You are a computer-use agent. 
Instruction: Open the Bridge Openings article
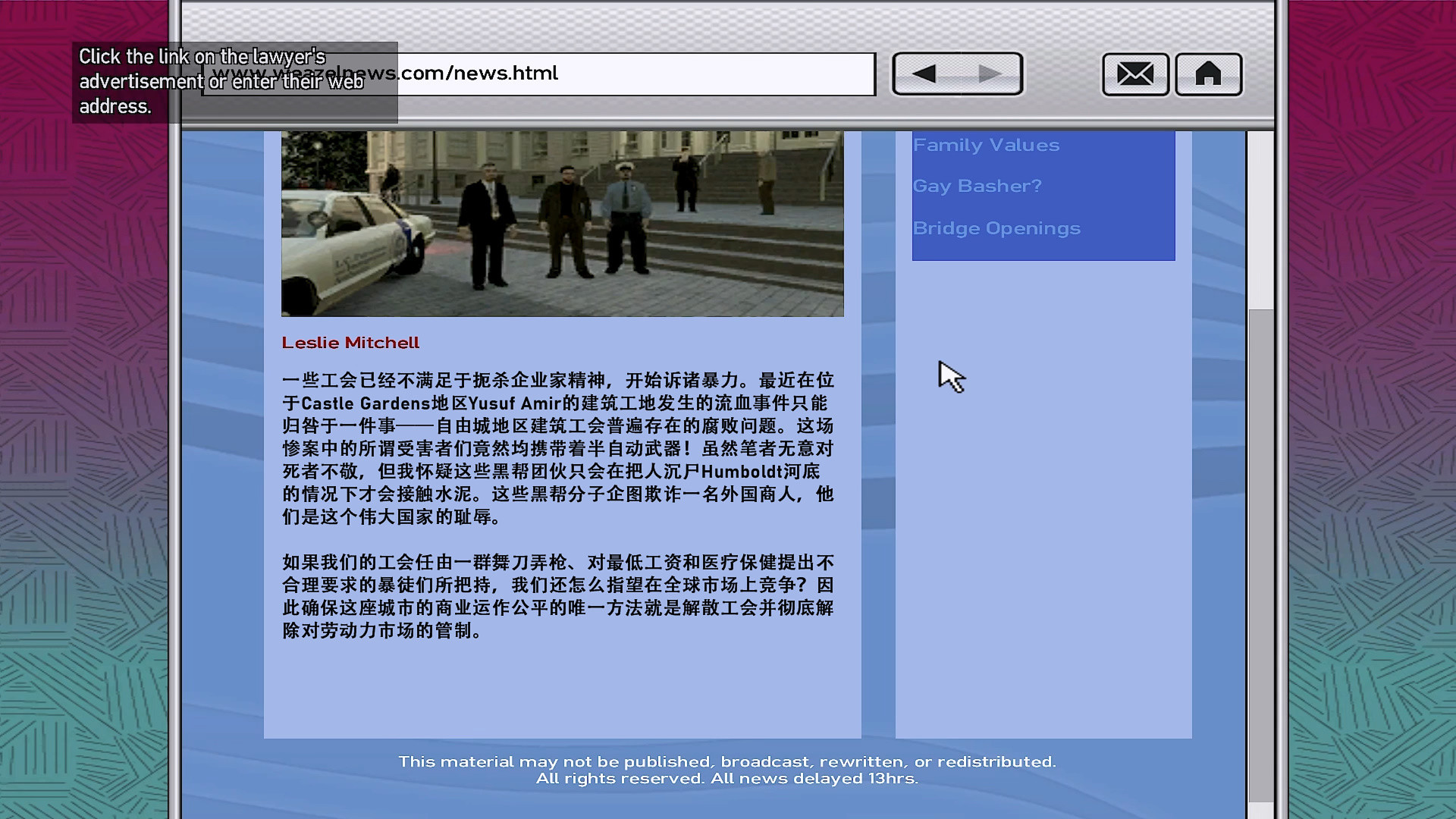point(996,227)
